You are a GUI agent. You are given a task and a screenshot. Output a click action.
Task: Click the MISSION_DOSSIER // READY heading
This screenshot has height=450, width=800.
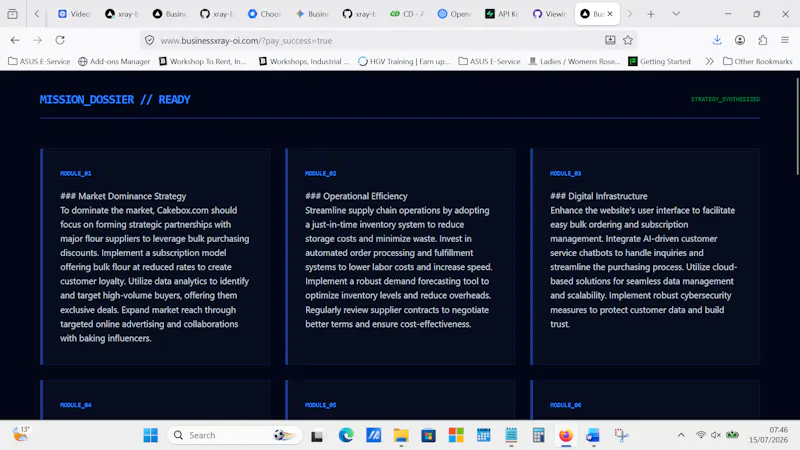[115, 99]
